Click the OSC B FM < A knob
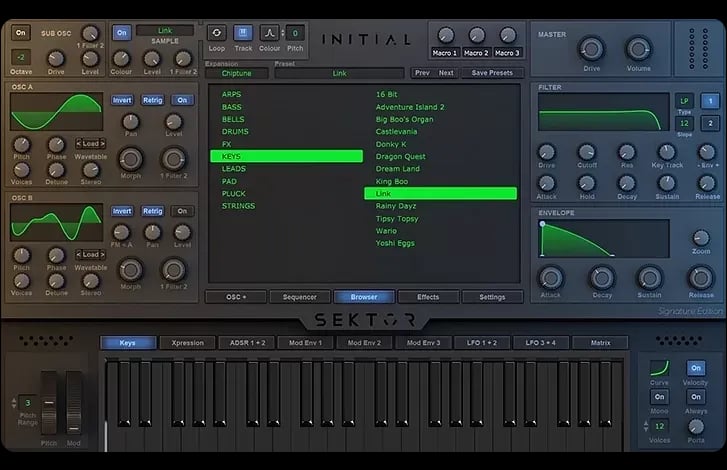The width and height of the screenshot is (727, 470). pyautogui.click(x=121, y=232)
